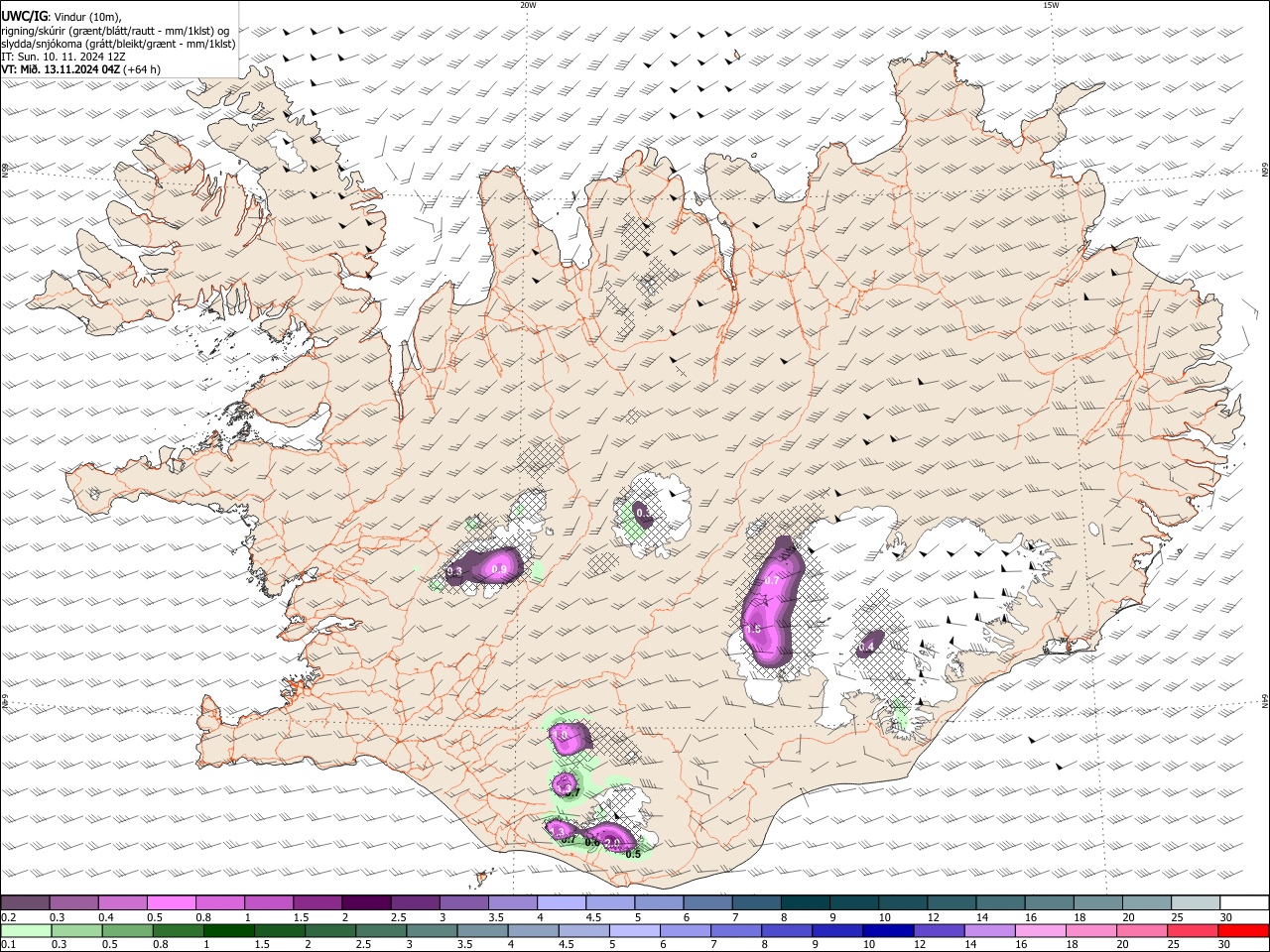Viewport: 1270px width, 952px height.
Task: Click the 'UWC/IG' title text
Action: coord(24,16)
